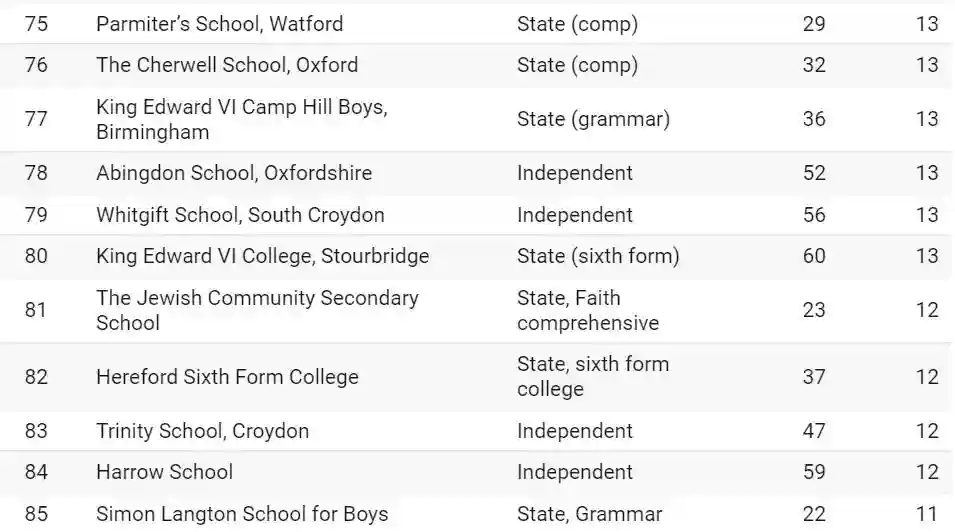This screenshot has height=532, width=955.
Task: Click King Edward VI Camp Hill Boys name
Action: 241,119
